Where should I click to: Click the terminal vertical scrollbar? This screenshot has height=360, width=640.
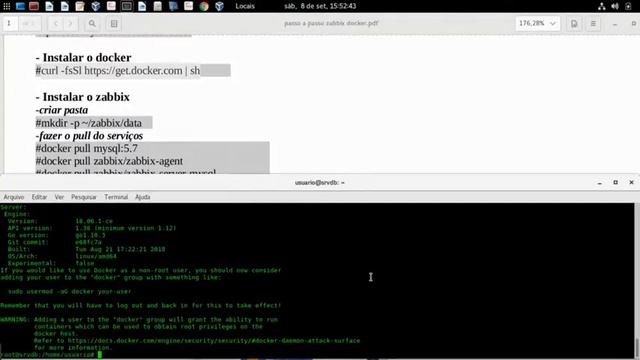click(x=637, y=281)
